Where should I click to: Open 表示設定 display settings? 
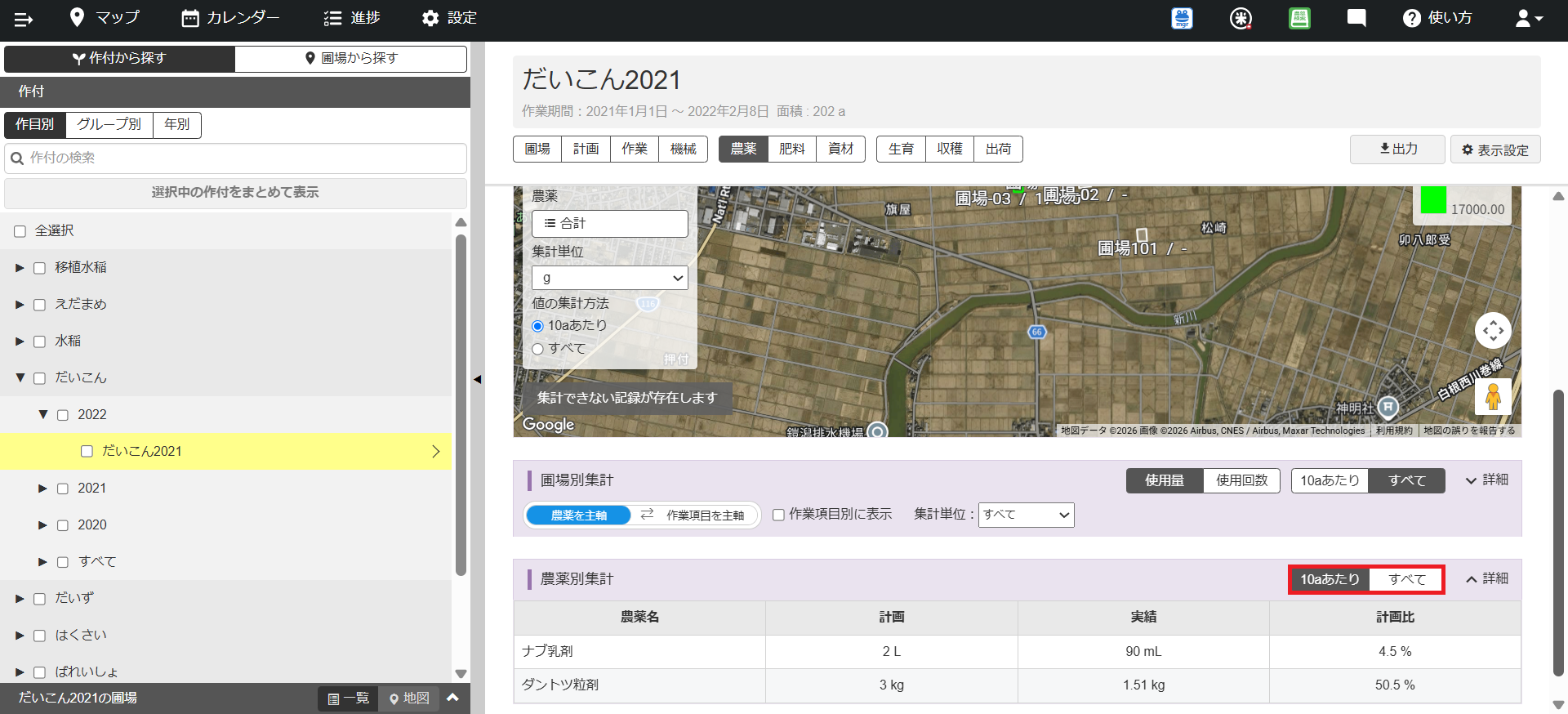[1495, 149]
